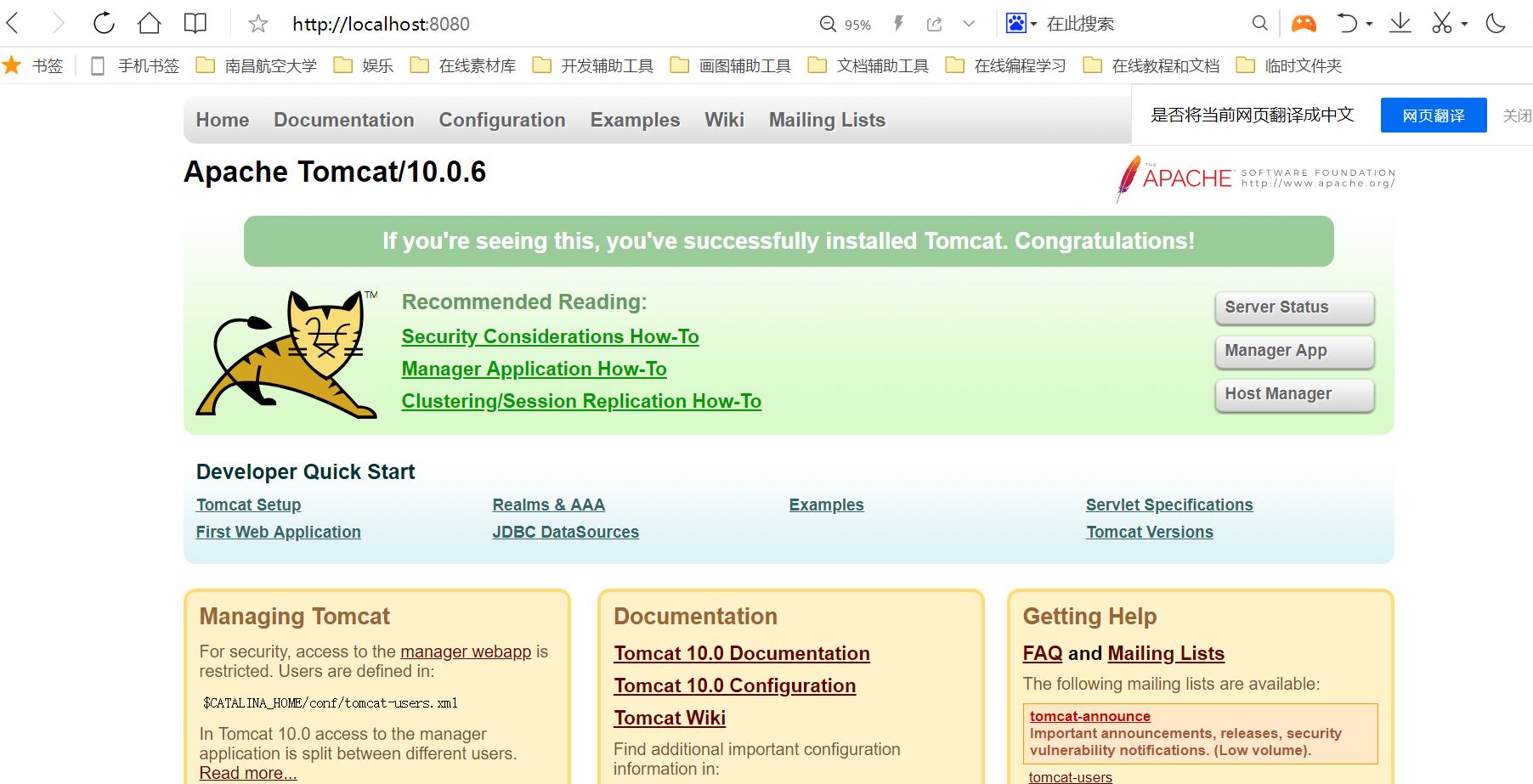Click the scissors screenshot icon
Image resolution: width=1533 pixels, height=784 pixels.
click(x=1442, y=23)
